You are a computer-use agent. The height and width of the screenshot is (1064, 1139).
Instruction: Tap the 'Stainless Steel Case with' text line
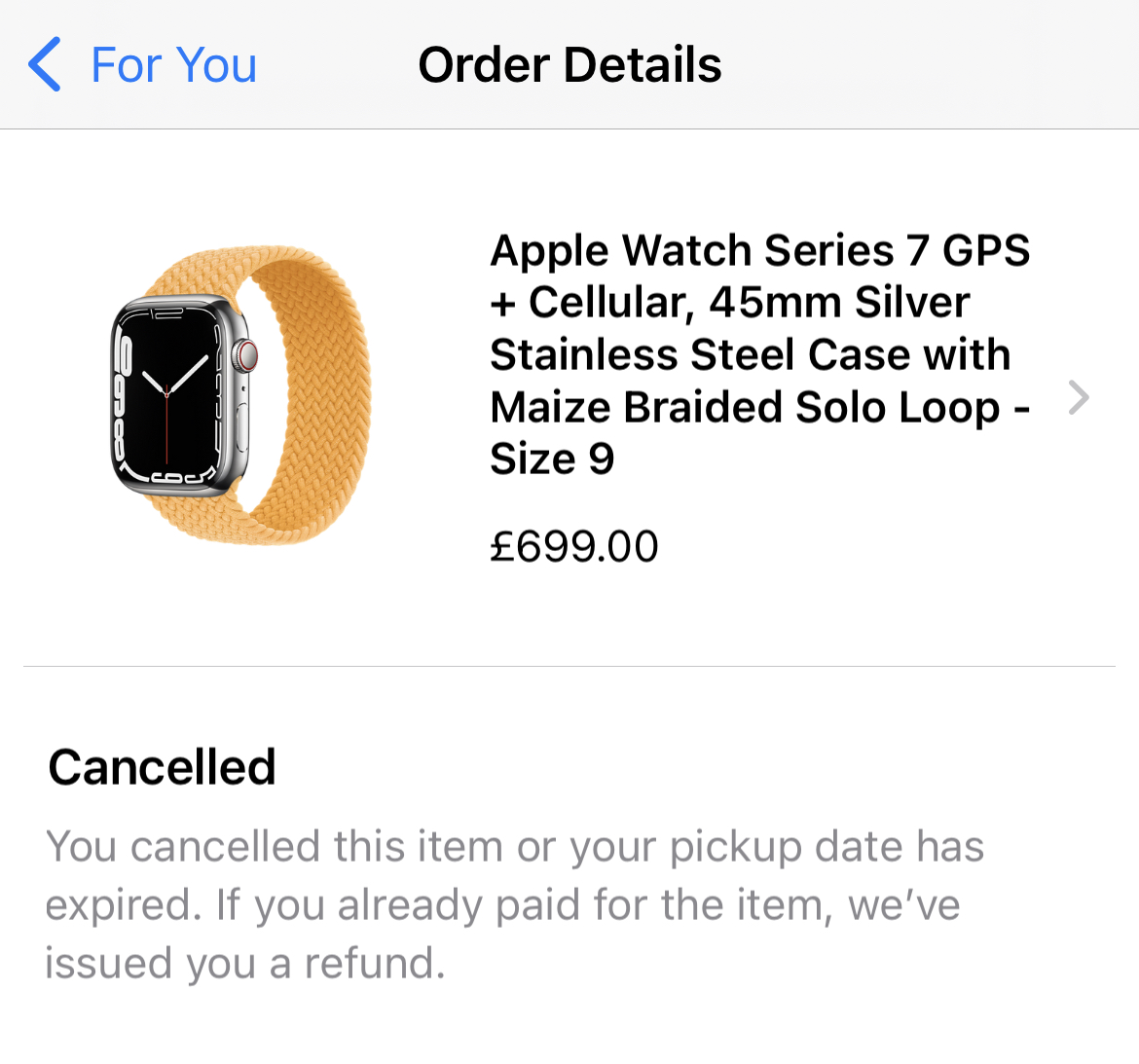[751, 354]
